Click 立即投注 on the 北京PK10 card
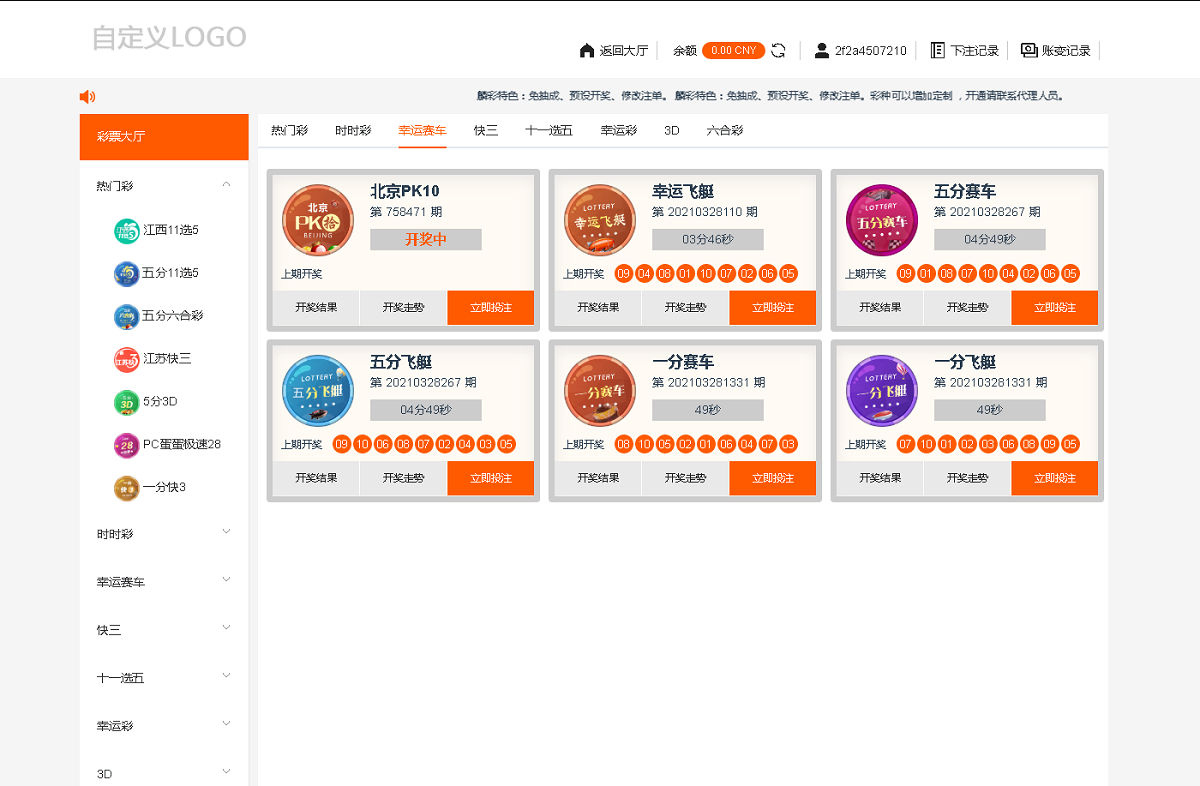Image resolution: width=1200 pixels, height=786 pixels. (490, 307)
